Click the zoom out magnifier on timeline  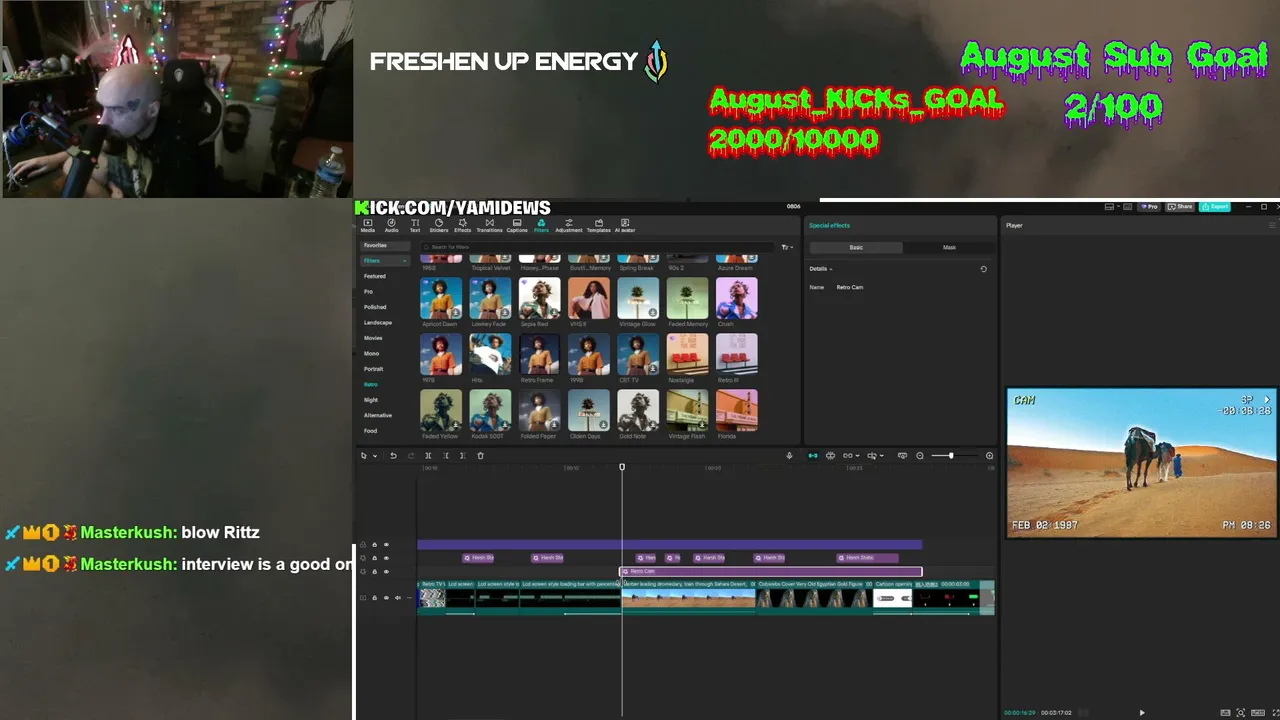tap(920, 456)
